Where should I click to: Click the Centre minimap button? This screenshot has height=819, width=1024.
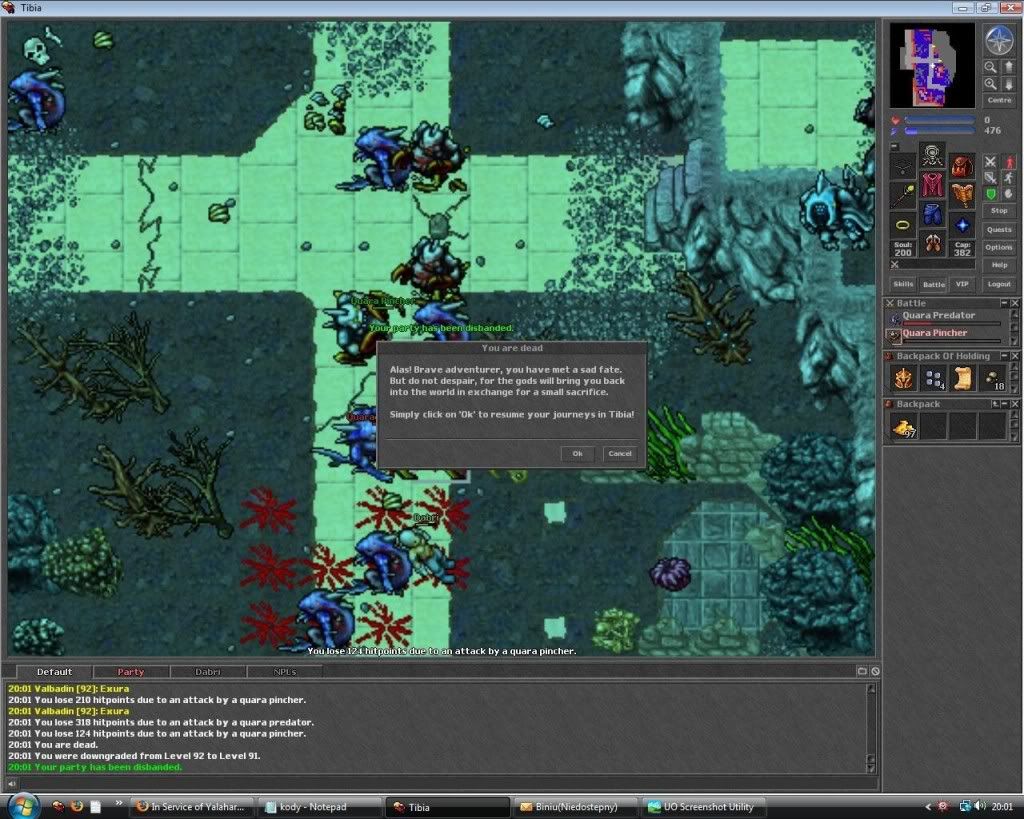pyautogui.click(x=999, y=100)
